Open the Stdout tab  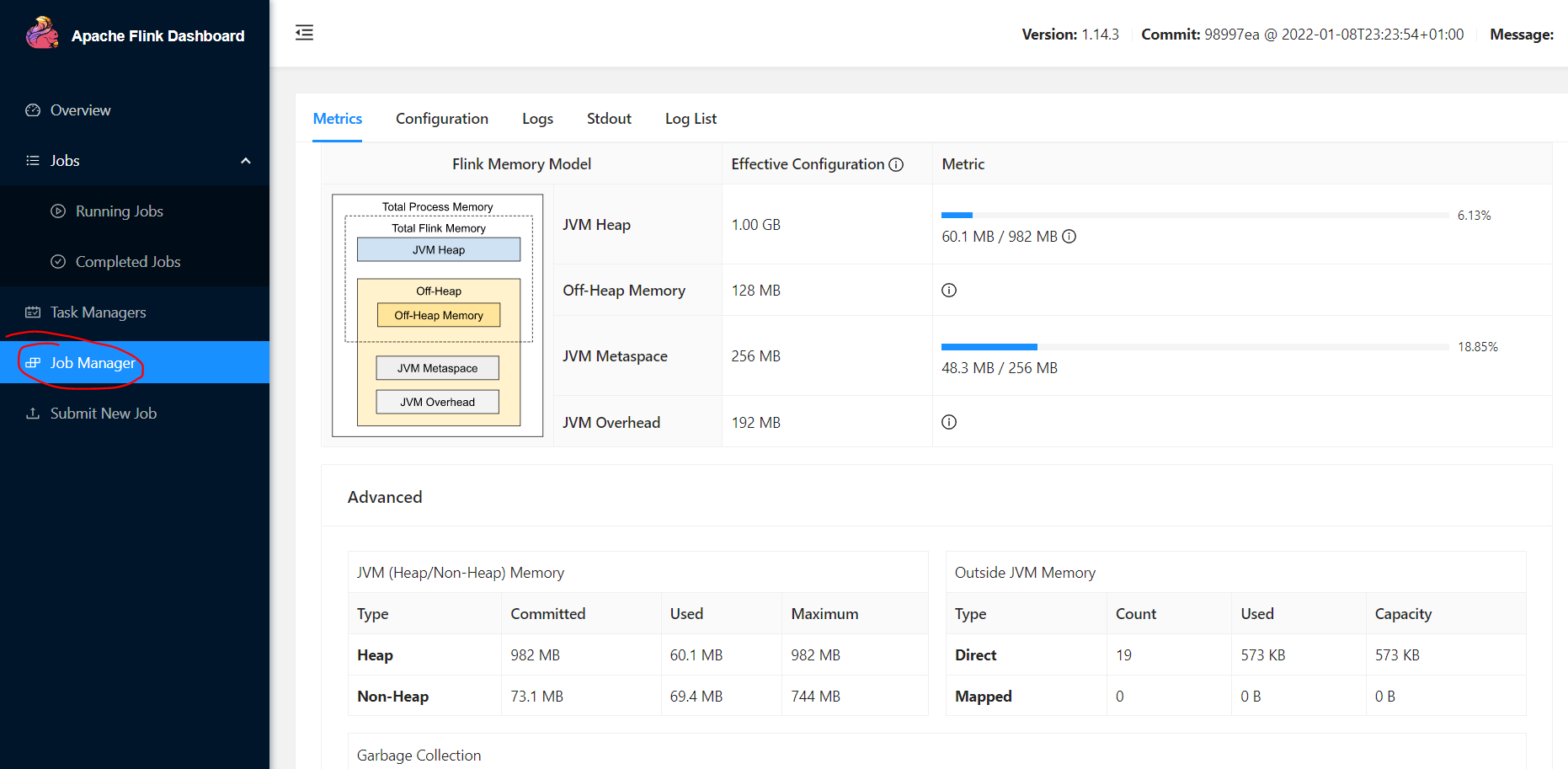[609, 119]
